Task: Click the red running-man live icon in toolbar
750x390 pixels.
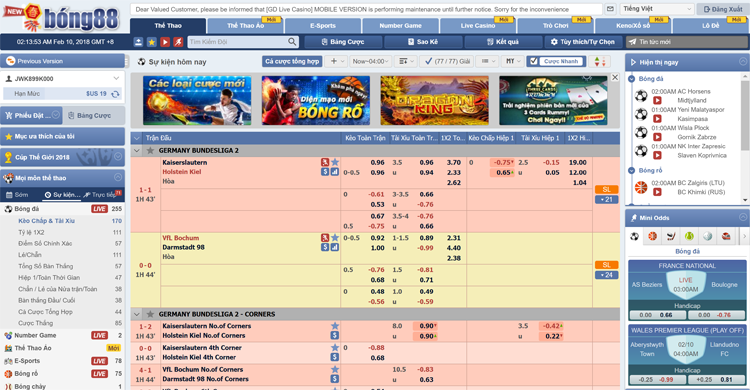Action: click(x=178, y=42)
